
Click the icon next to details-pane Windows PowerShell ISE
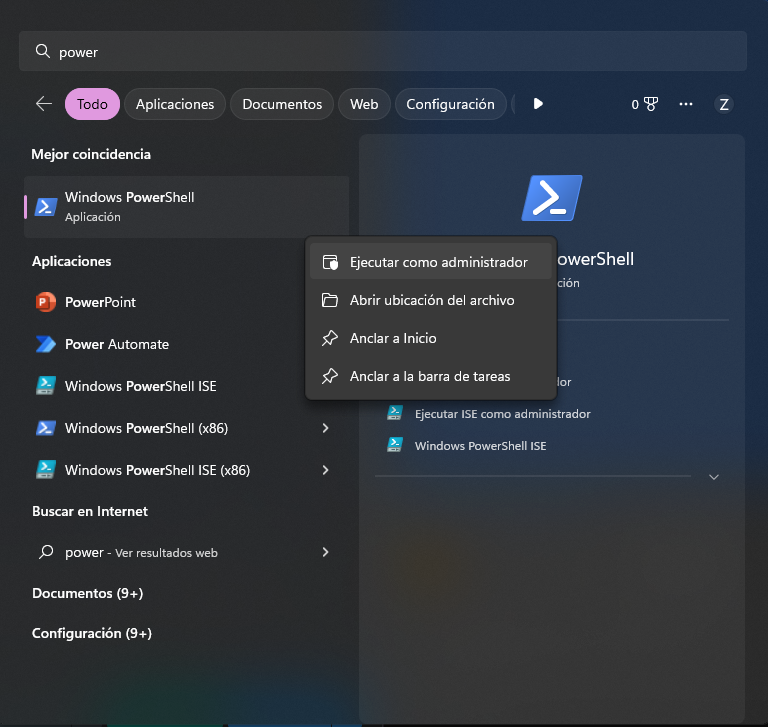coord(395,444)
